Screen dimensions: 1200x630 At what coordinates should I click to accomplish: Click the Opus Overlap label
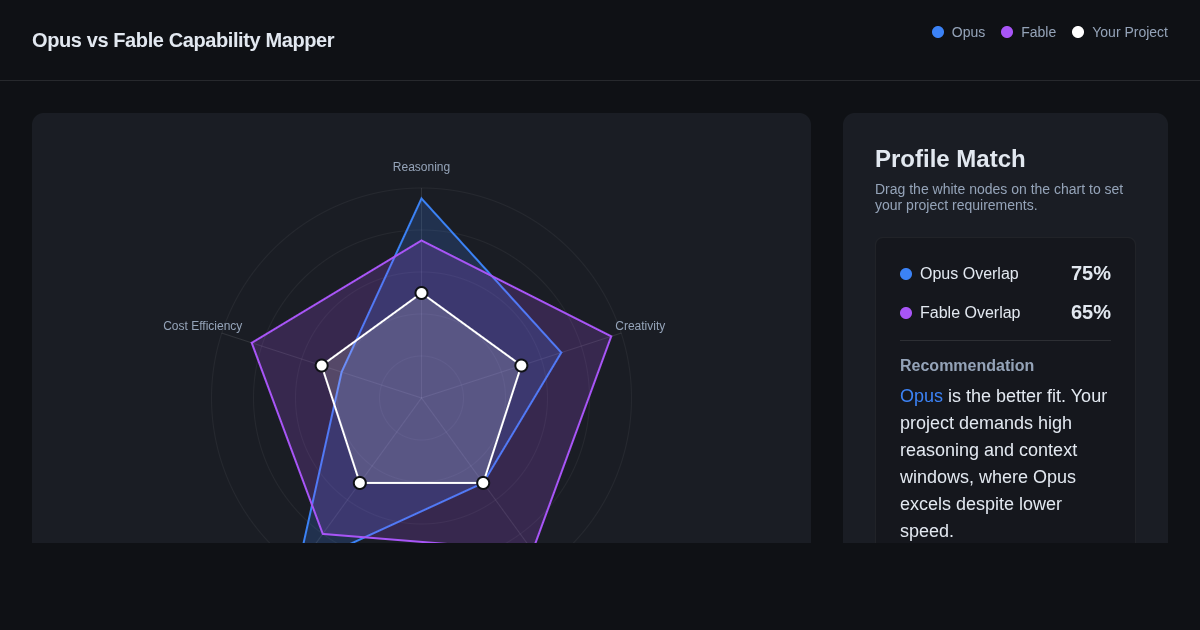[969, 274]
